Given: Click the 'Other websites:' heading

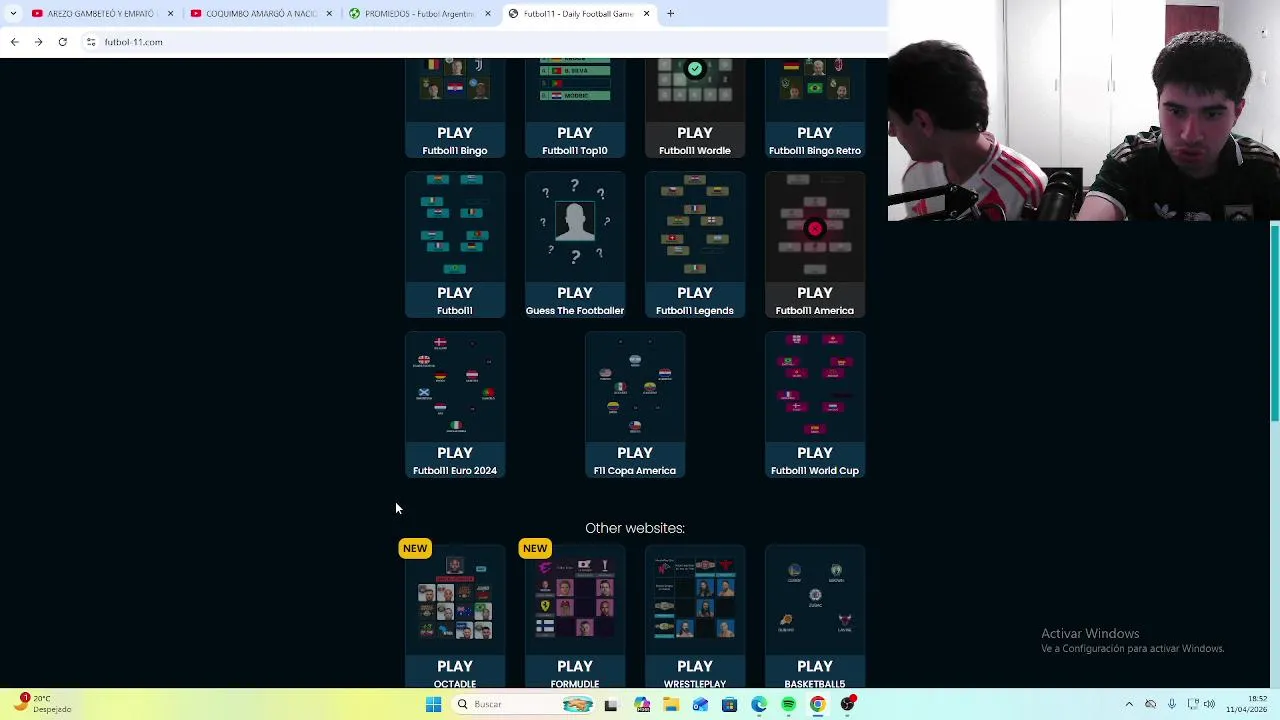Looking at the screenshot, I should [634, 528].
